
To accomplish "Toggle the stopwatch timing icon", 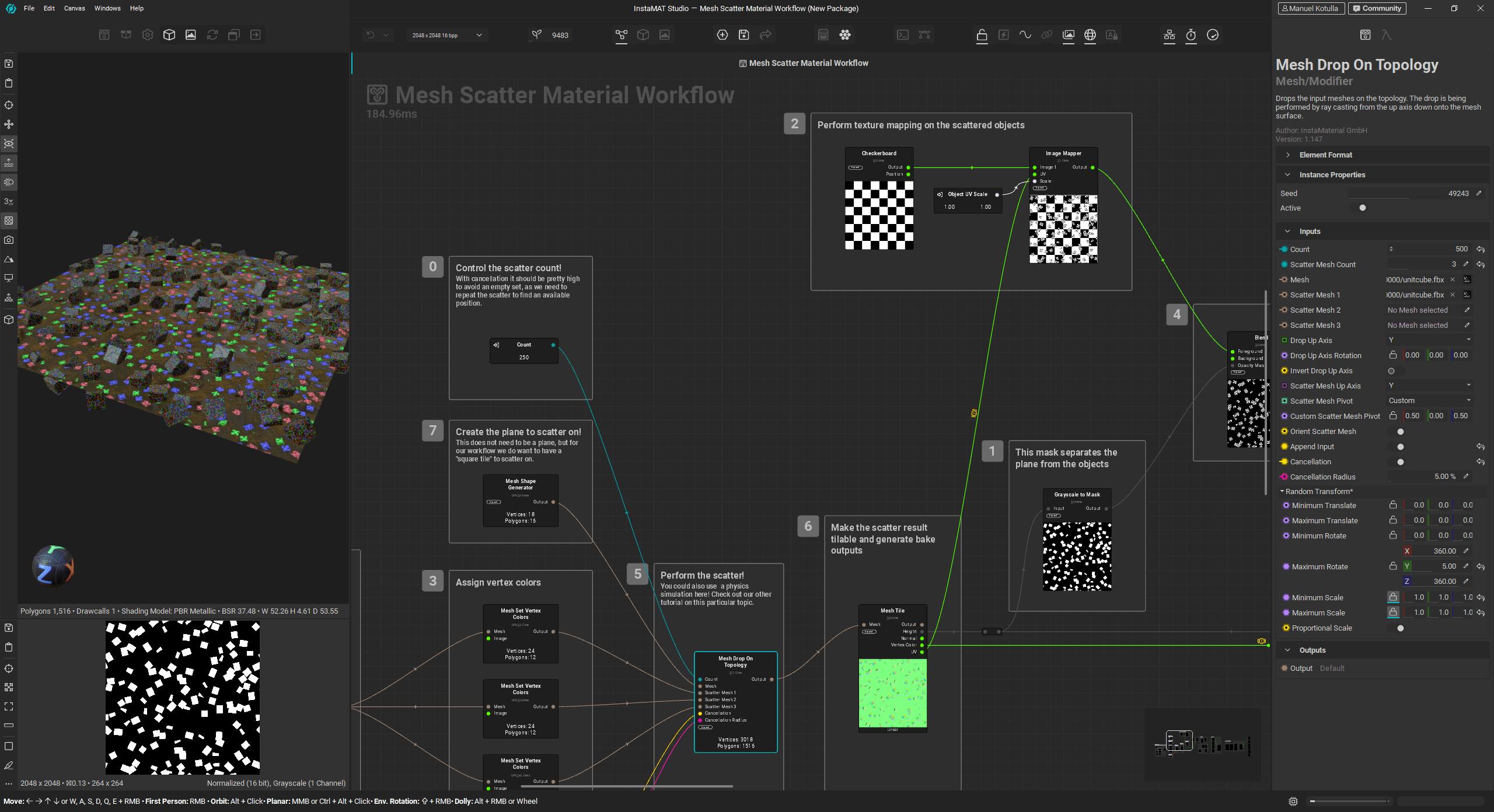I will tap(1191, 35).
